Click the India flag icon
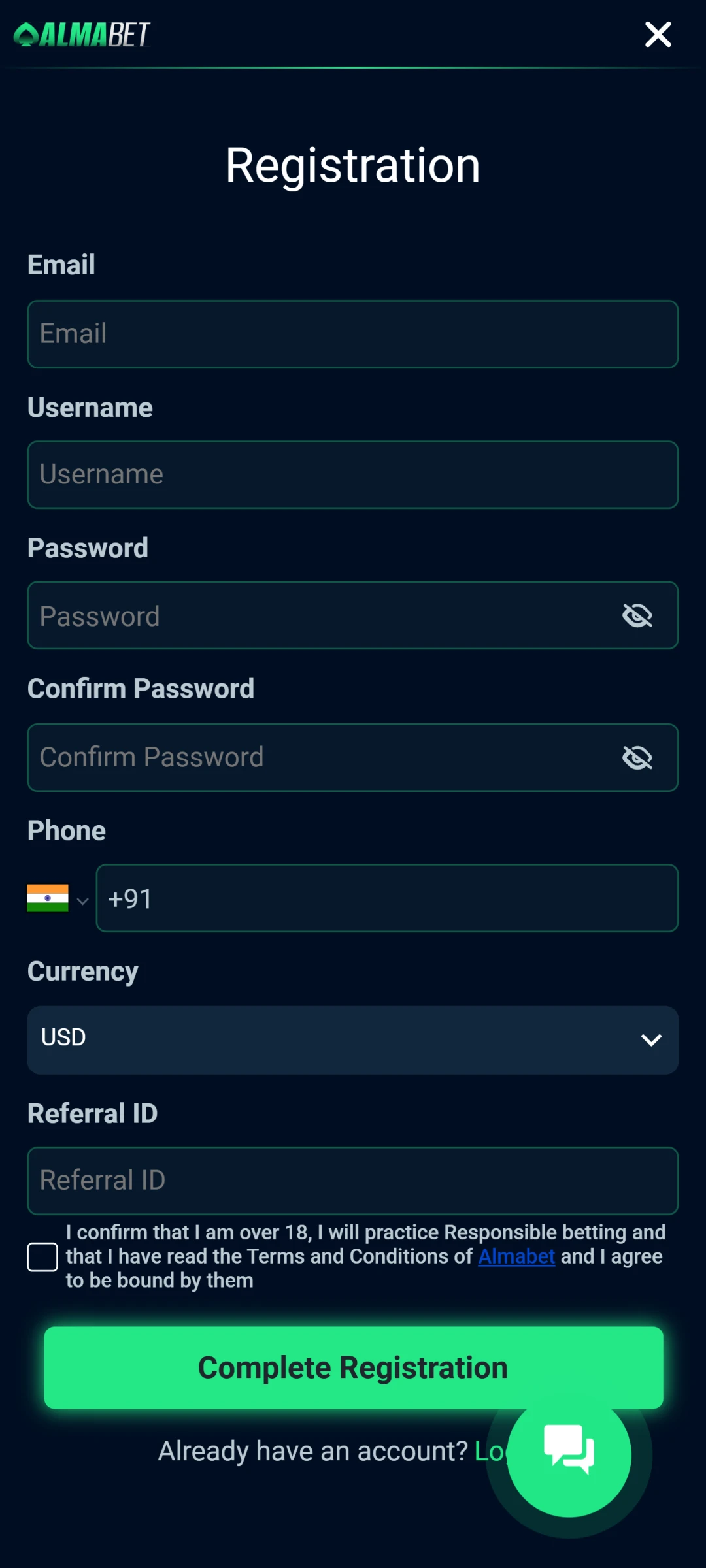The height and width of the screenshot is (1568, 706). tap(48, 898)
